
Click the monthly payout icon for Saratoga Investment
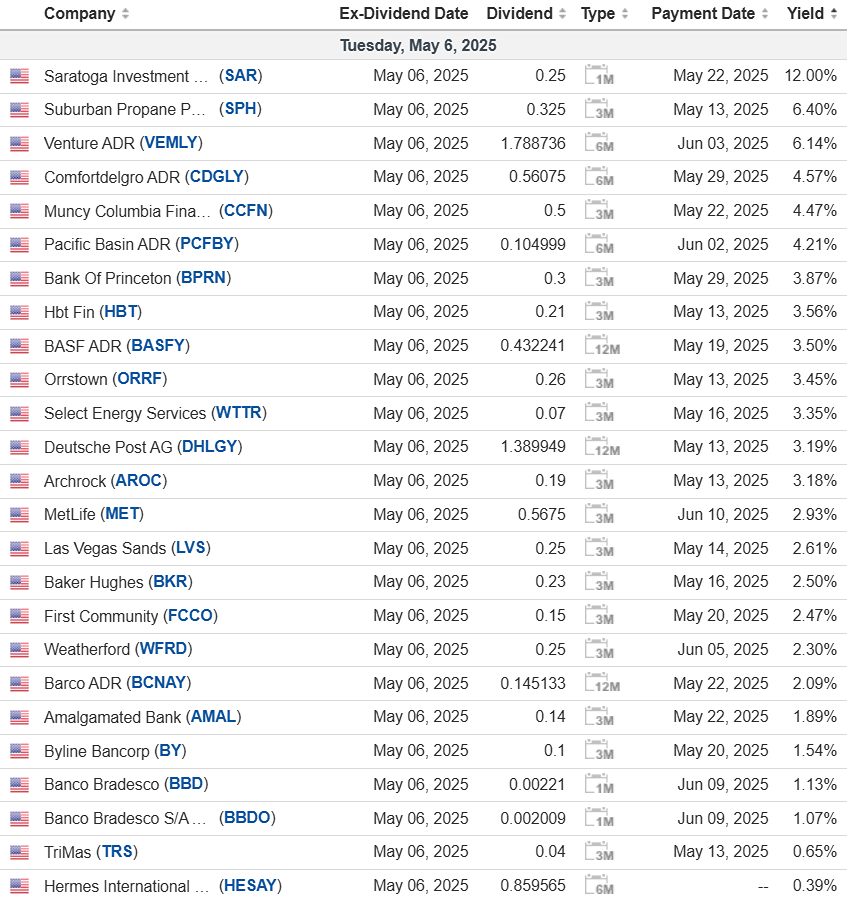coord(598,77)
